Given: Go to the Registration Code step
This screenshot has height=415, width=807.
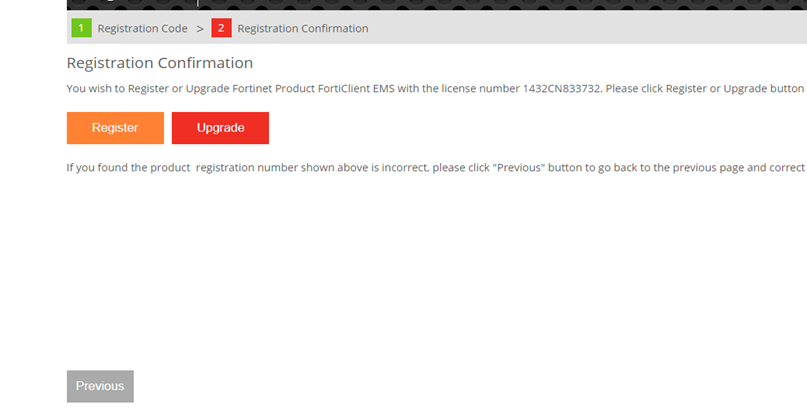Looking at the screenshot, I should 142,29.
